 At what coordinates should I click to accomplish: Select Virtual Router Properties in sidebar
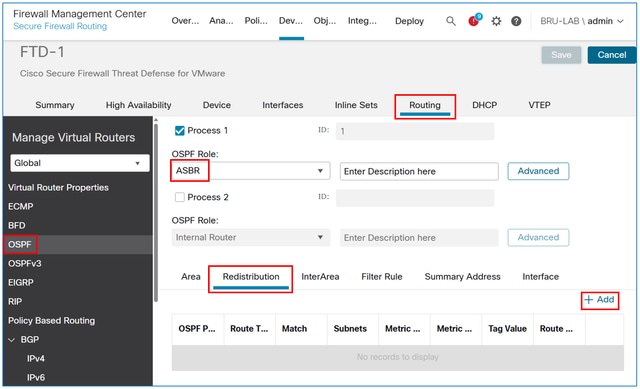click(58, 187)
